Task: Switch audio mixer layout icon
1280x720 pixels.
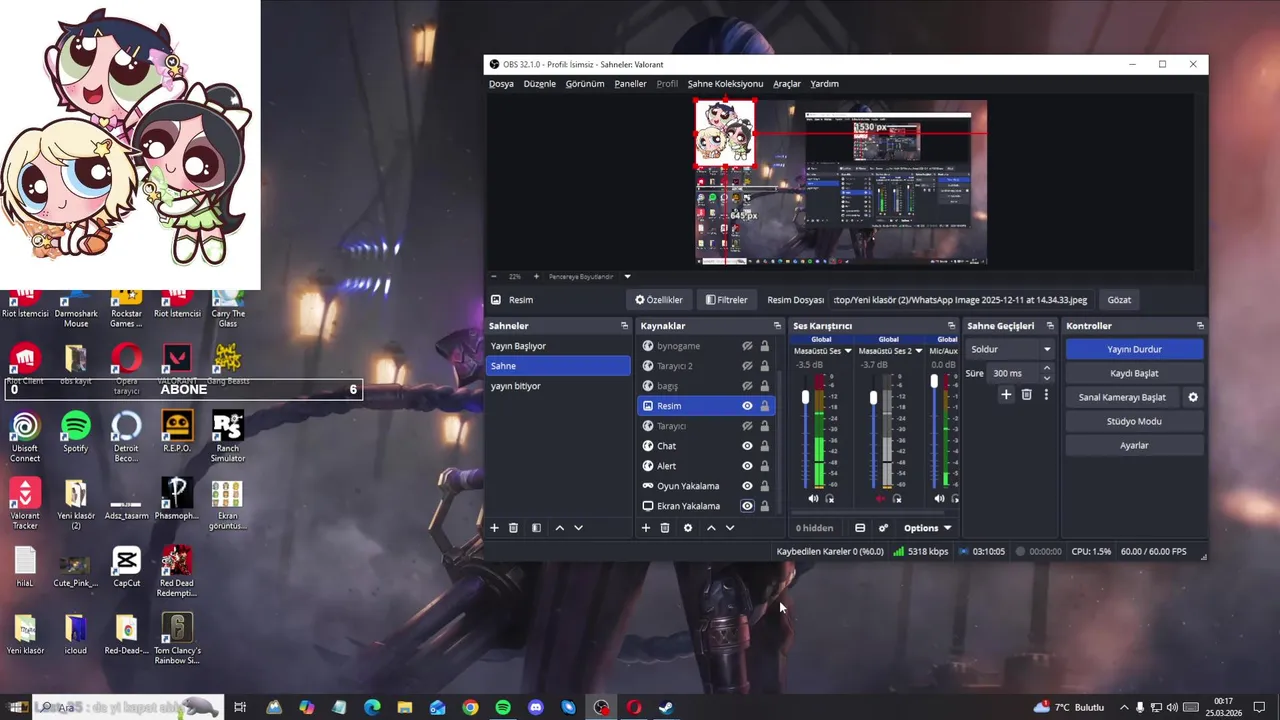Action: click(x=860, y=528)
